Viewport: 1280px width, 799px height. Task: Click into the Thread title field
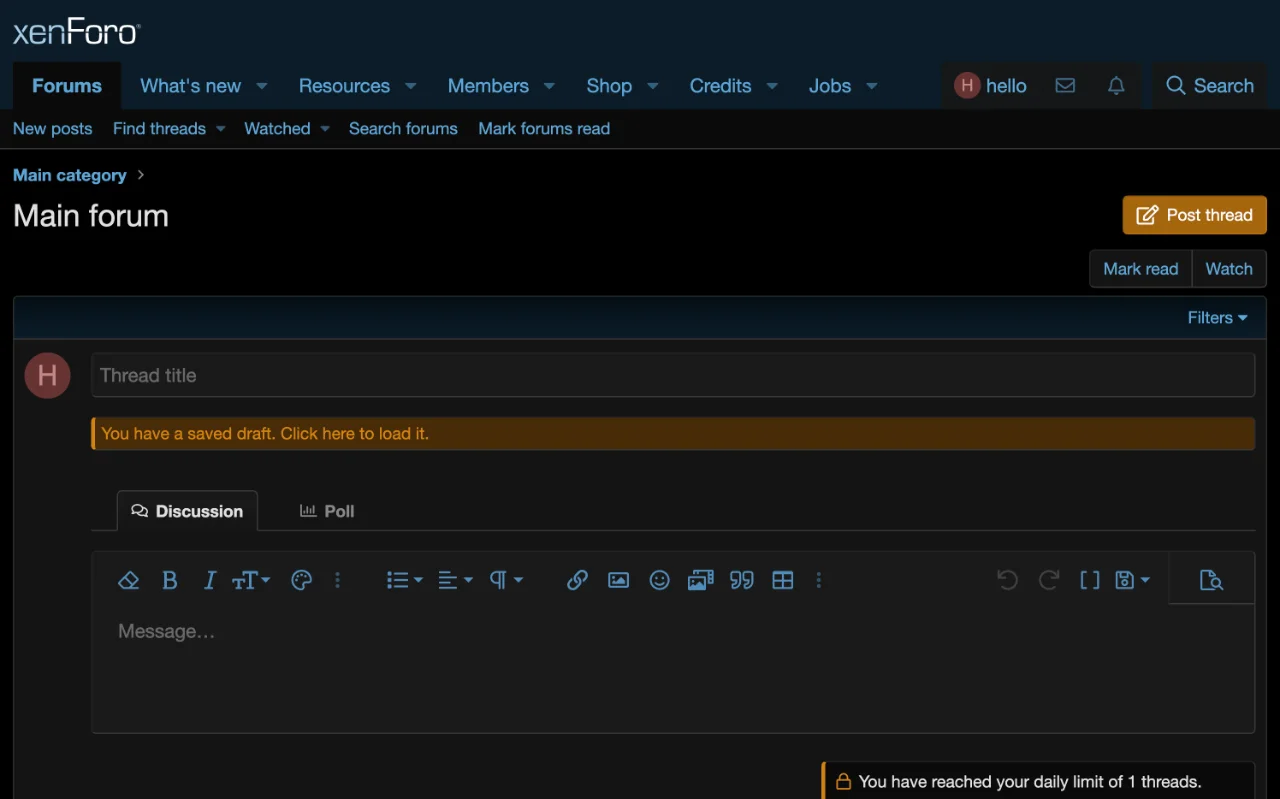tap(672, 376)
